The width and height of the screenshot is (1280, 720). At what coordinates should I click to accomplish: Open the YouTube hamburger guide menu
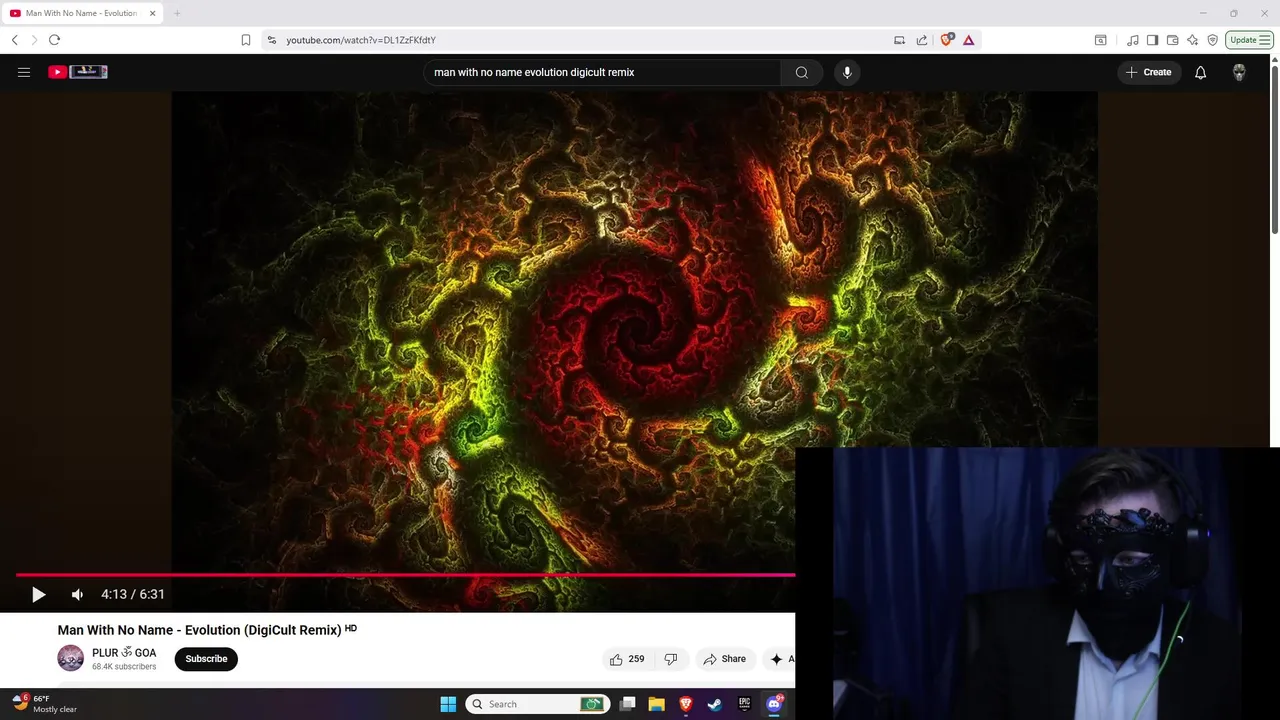point(24,72)
